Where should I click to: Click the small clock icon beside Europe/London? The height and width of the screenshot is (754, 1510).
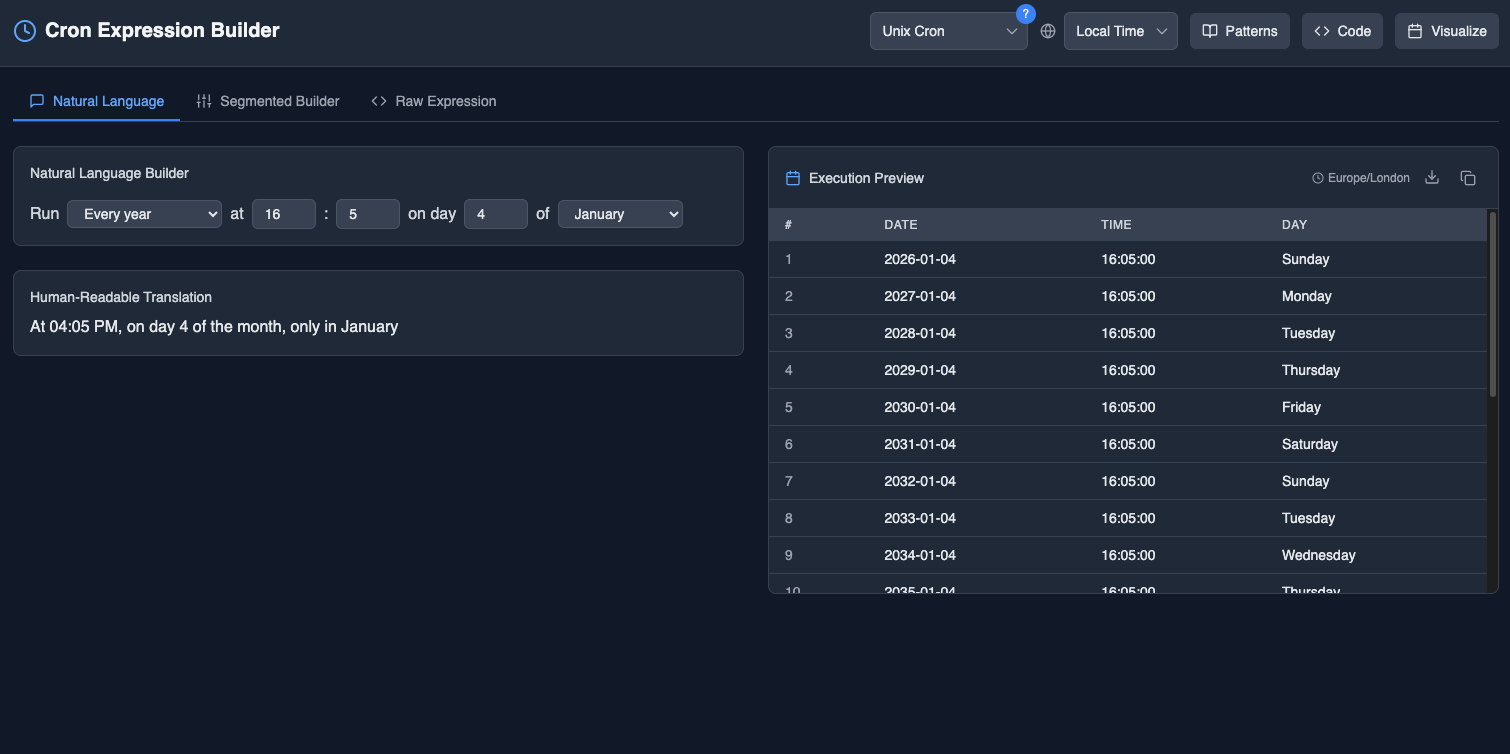[1318, 178]
